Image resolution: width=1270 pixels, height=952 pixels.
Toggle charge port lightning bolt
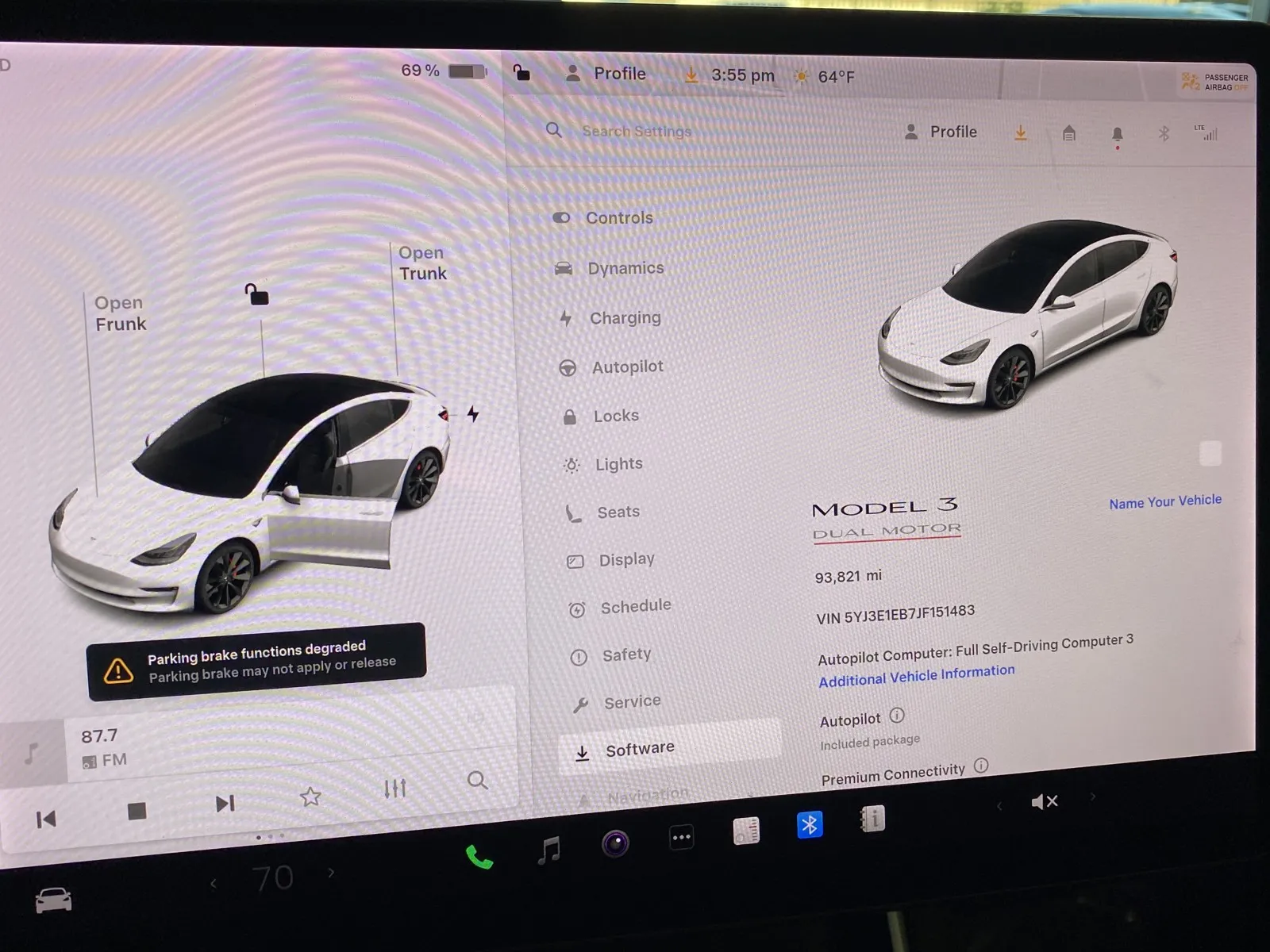click(x=473, y=413)
